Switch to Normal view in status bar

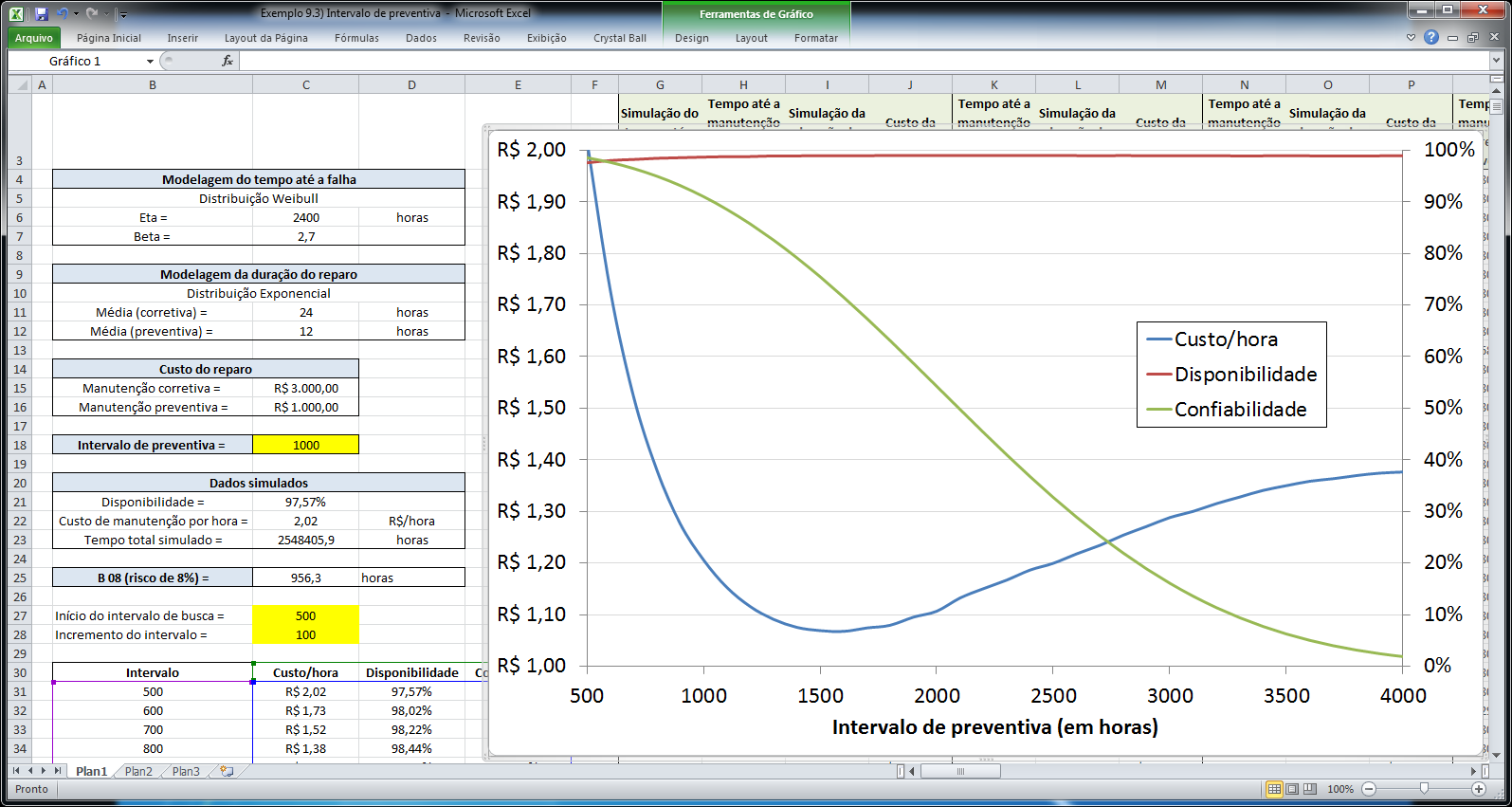point(1274,789)
